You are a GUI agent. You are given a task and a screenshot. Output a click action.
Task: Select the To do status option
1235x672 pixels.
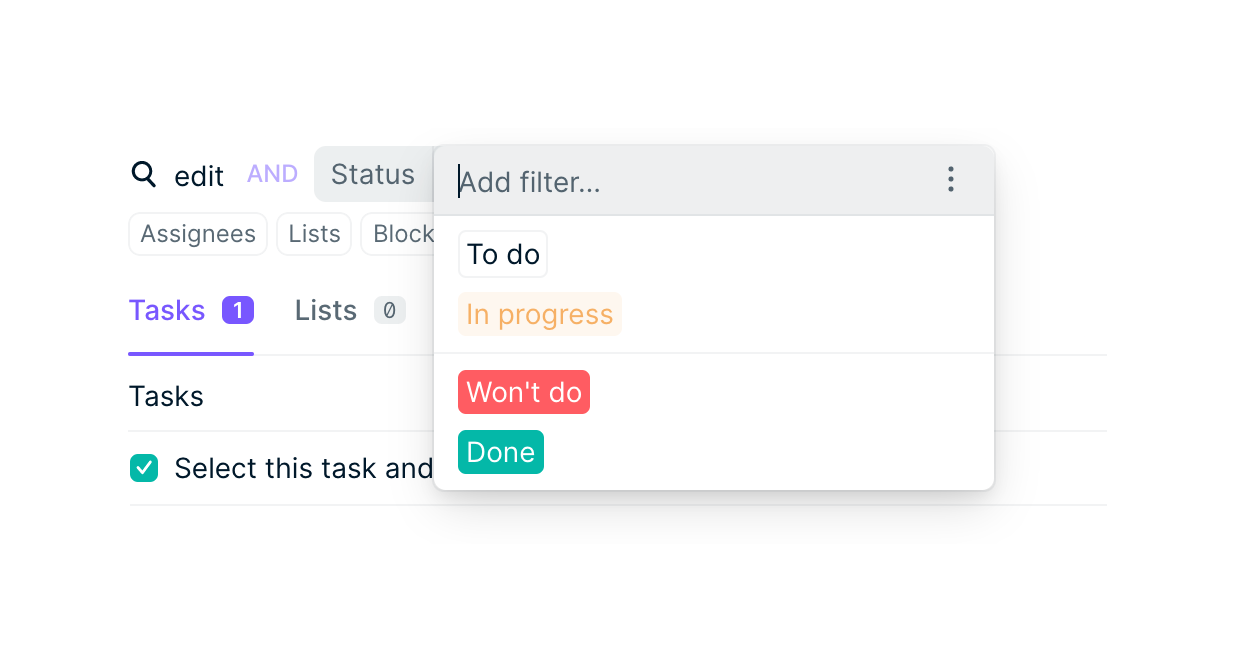pos(502,254)
